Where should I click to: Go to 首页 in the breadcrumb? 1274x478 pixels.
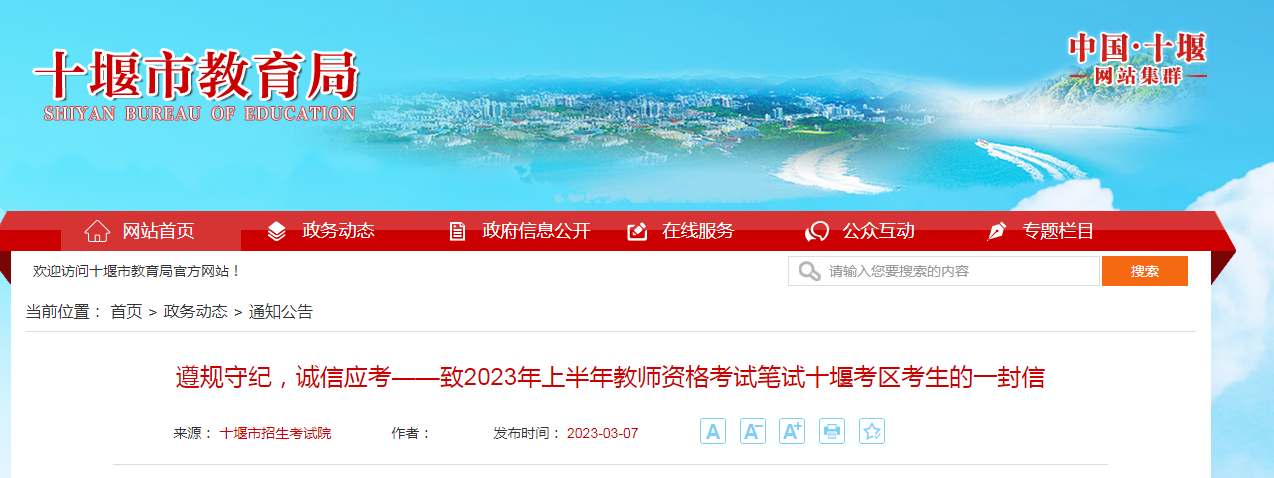(x=126, y=312)
